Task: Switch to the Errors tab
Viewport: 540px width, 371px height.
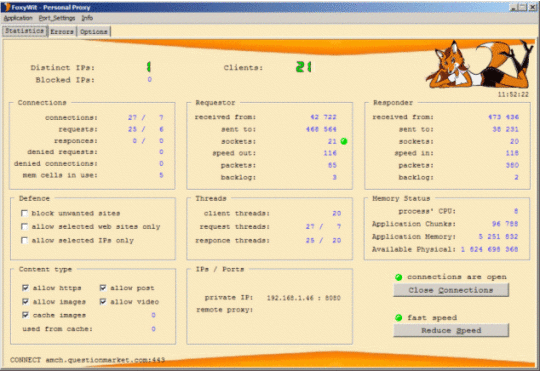Action: (62, 32)
